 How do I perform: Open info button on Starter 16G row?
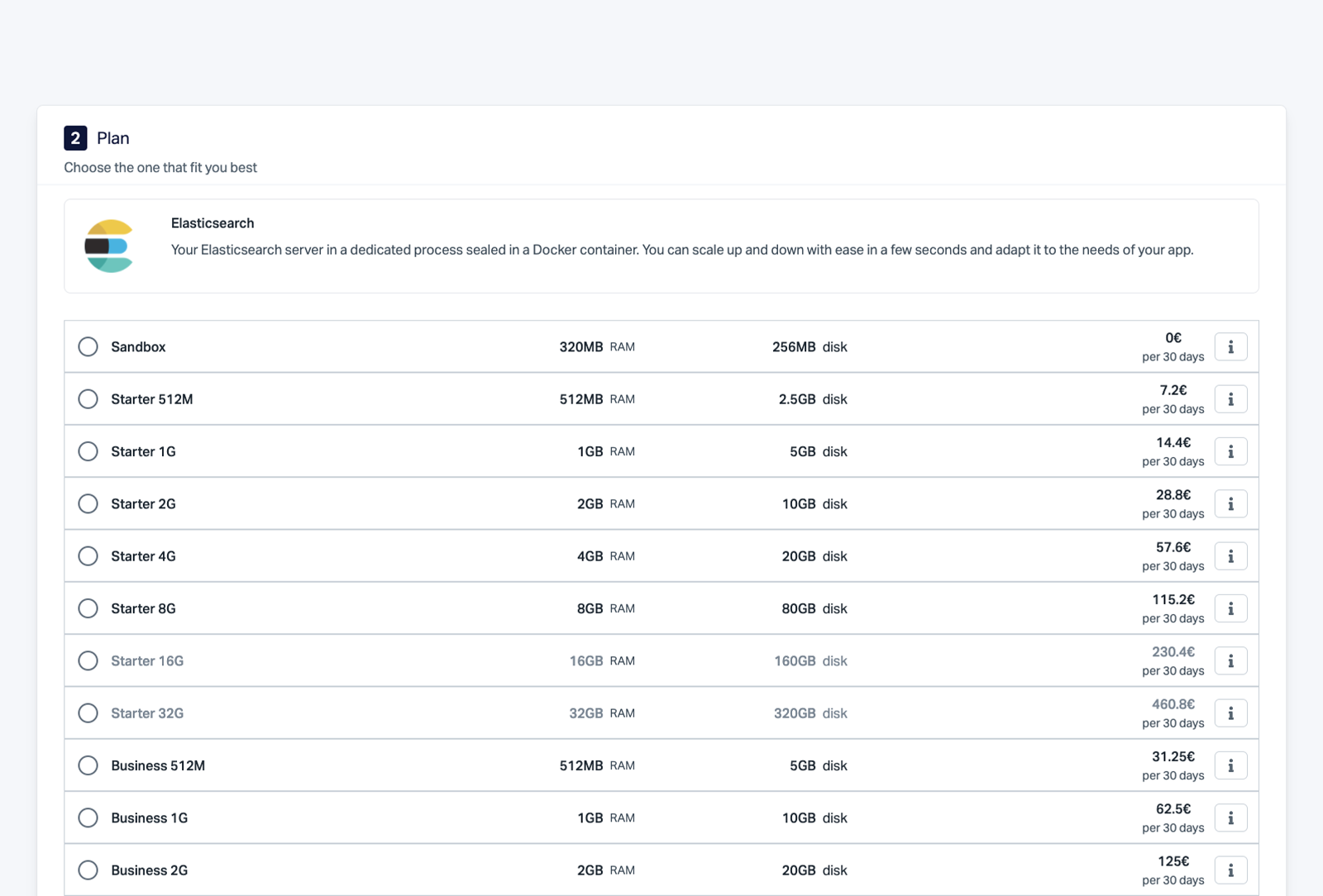1230,661
